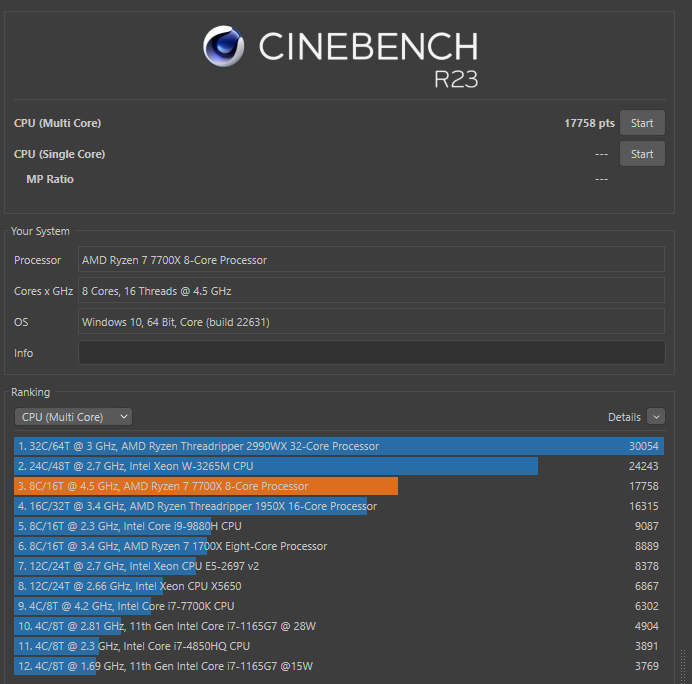Select ranking row Intel Core i7-7700K
This screenshot has height=684, width=692.
(x=339, y=606)
